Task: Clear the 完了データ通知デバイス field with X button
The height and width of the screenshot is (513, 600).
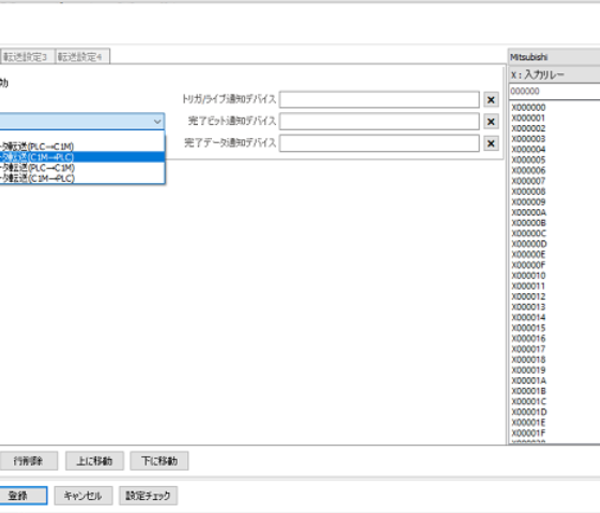Action: (491, 143)
